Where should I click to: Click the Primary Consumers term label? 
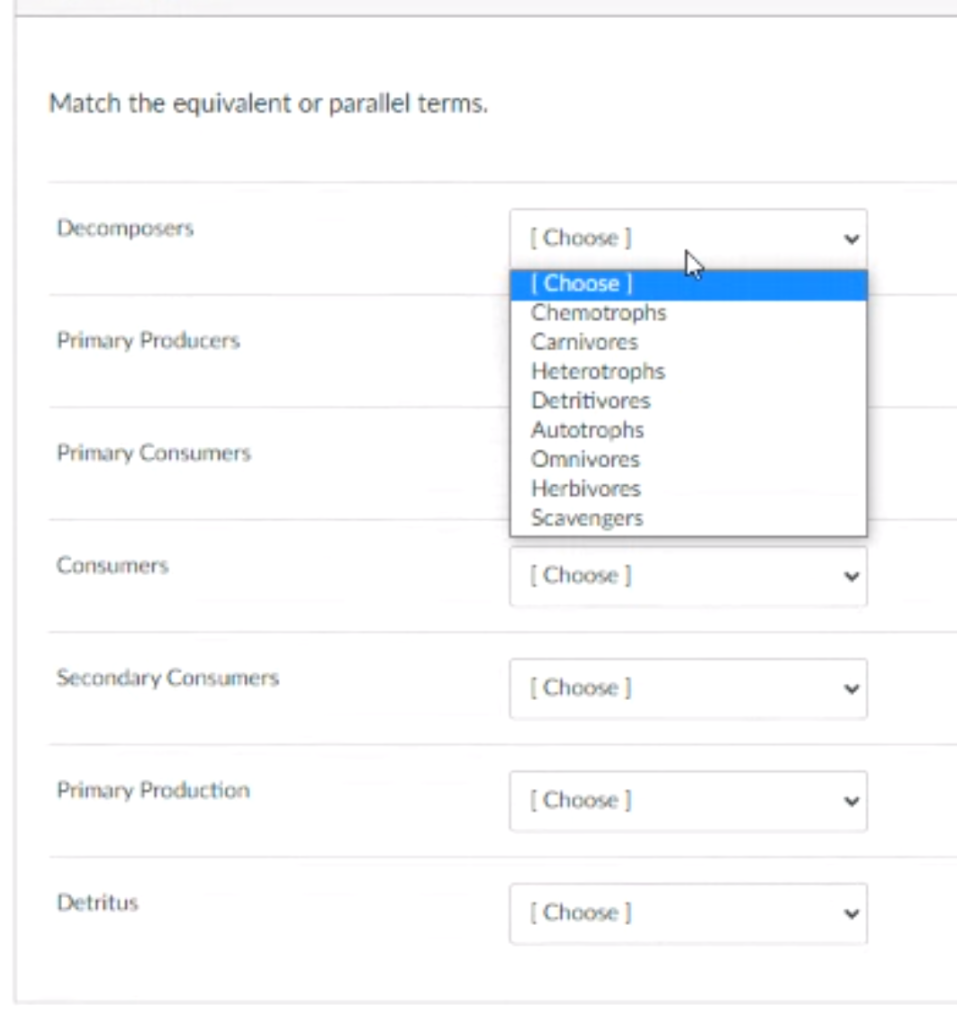pyautogui.click(x=153, y=453)
